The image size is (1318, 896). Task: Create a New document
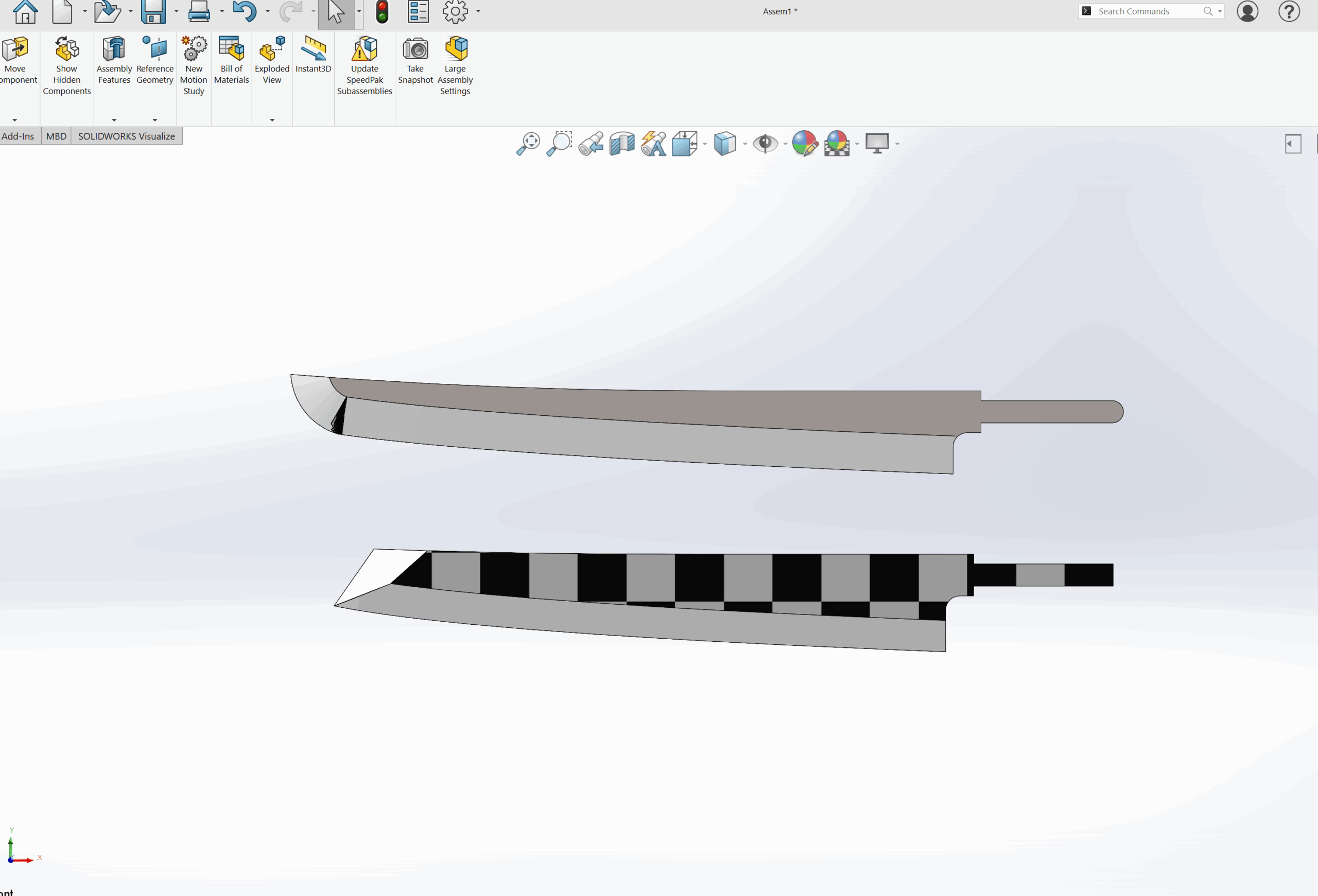62,11
